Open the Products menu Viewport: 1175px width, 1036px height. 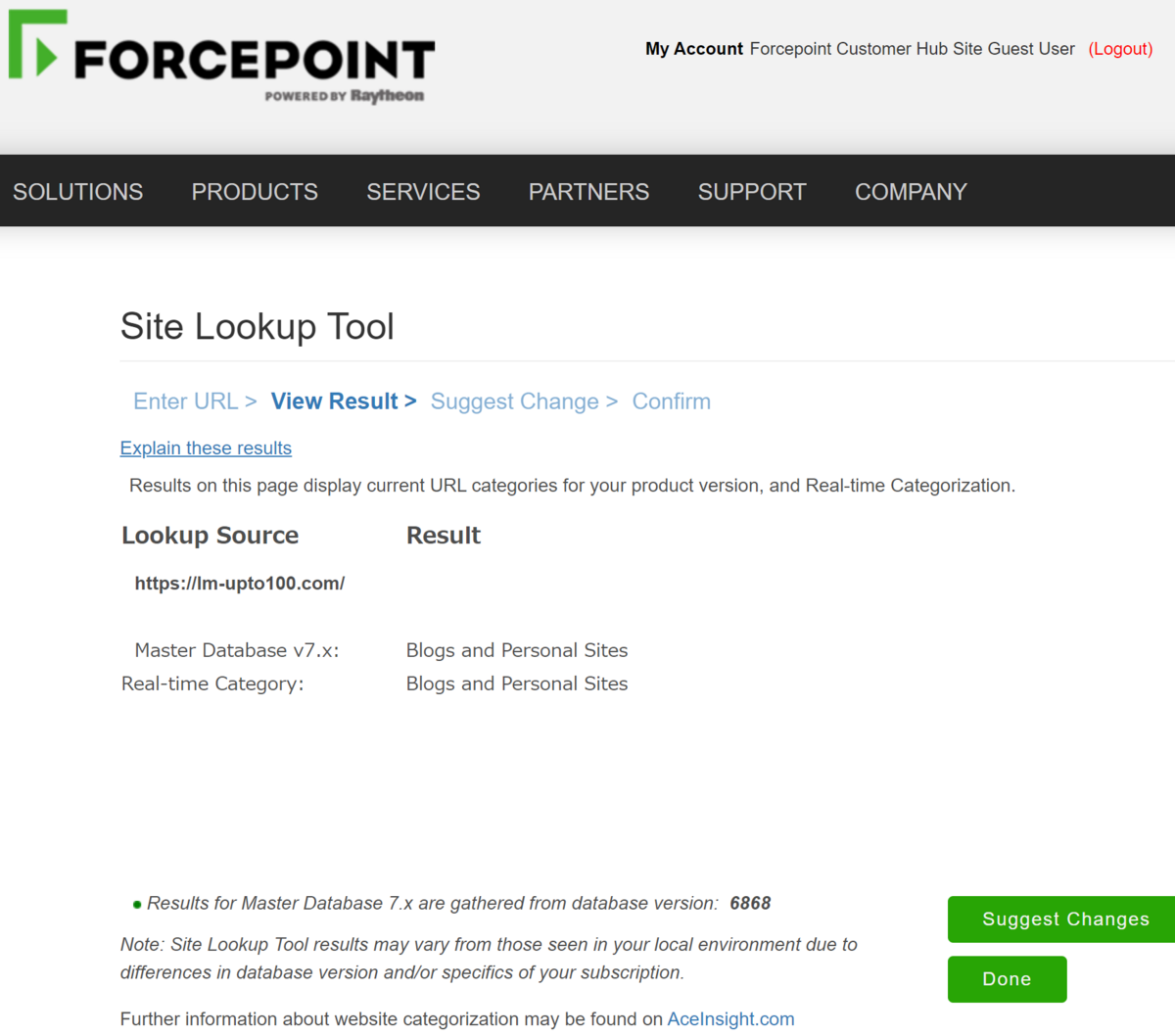pyautogui.click(x=255, y=192)
